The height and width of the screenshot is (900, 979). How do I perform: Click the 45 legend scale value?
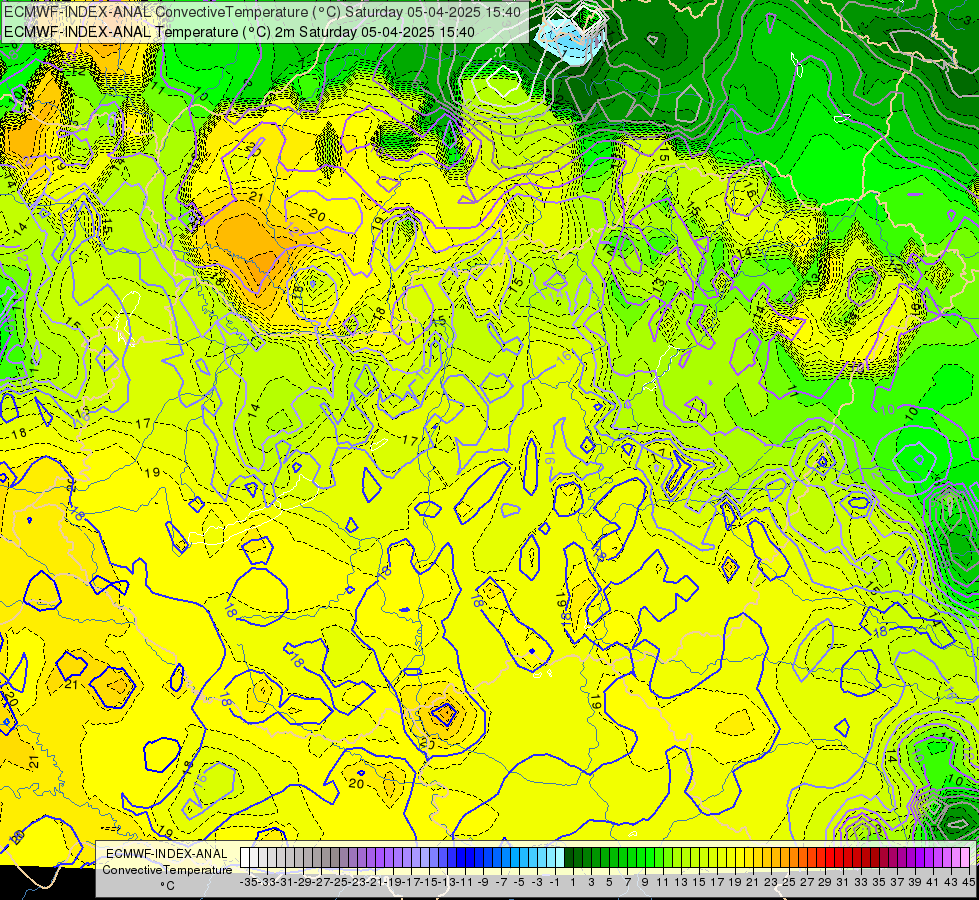(x=968, y=882)
